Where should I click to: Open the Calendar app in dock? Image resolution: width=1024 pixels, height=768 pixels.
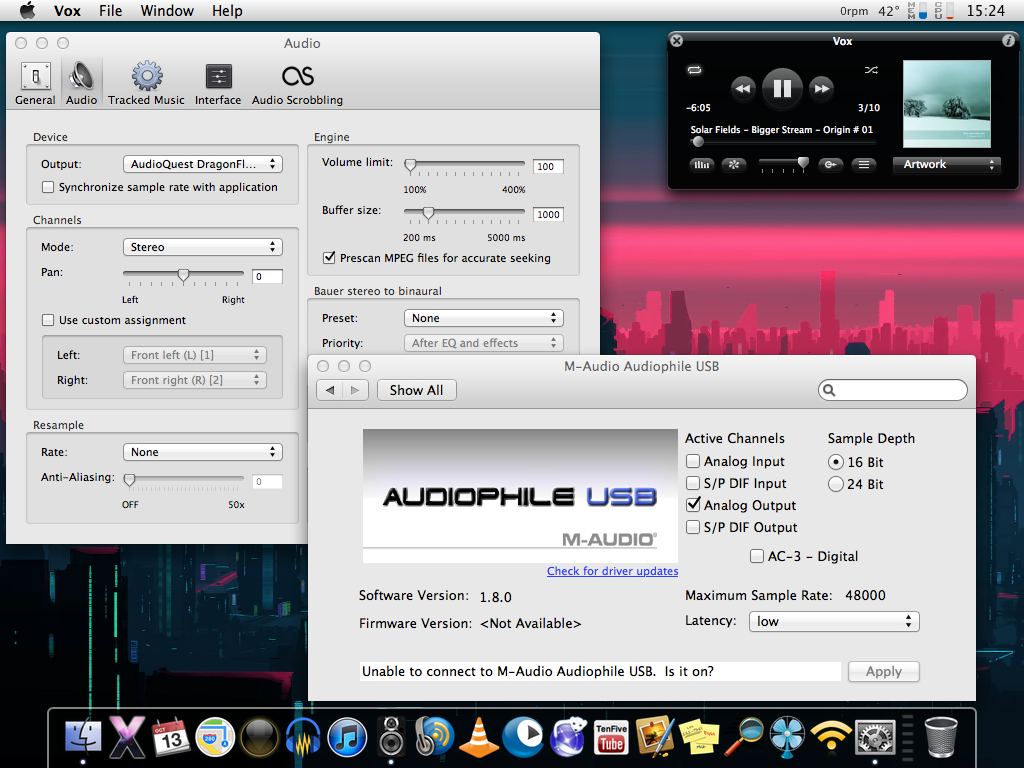coord(171,737)
